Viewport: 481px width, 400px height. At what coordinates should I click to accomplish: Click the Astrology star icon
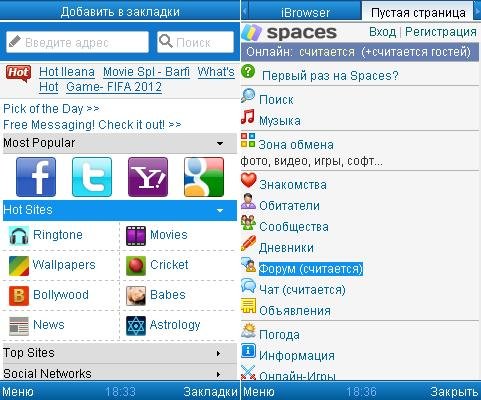click(x=136, y=326)
